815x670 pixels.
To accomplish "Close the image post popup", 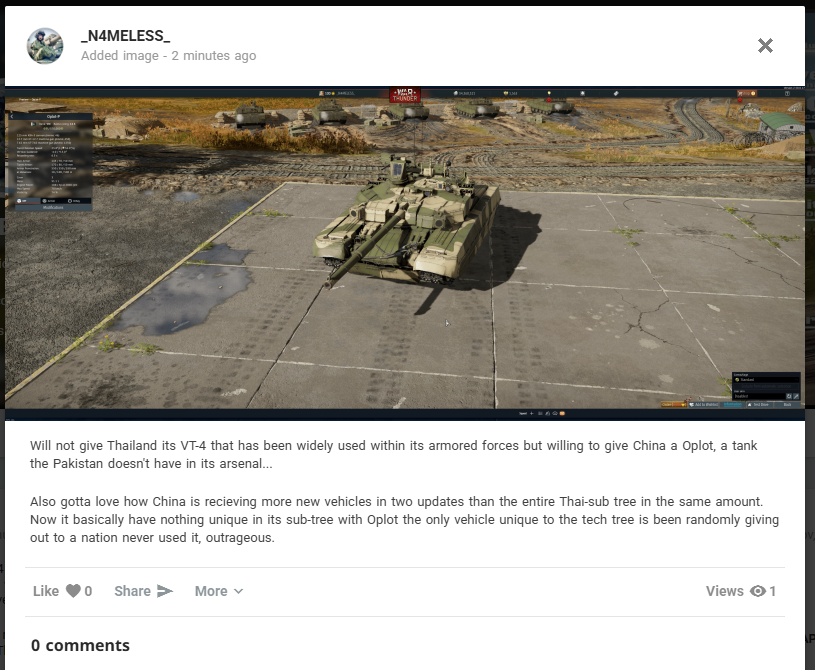I will 765,46.
